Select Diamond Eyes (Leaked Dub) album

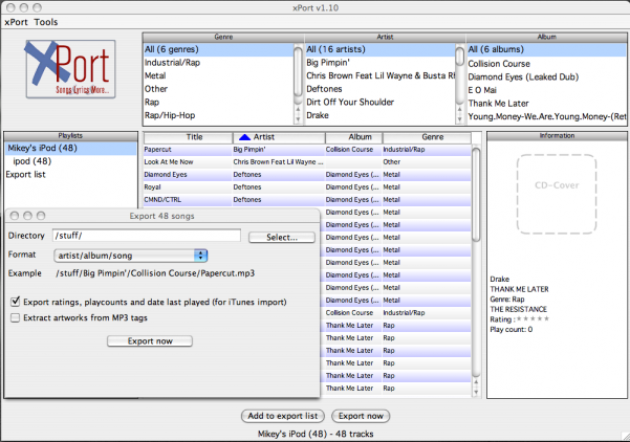(x=546, y=77)
